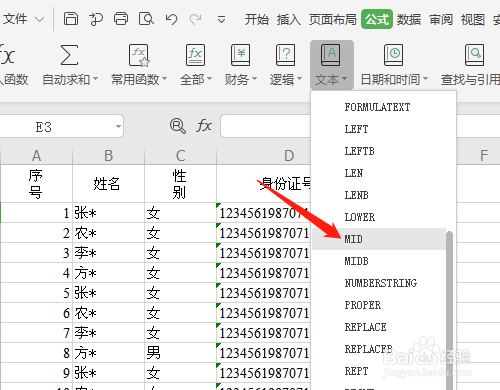Click the cell containing 男
This screenshot has width=500, height=390.
point(180,353)
